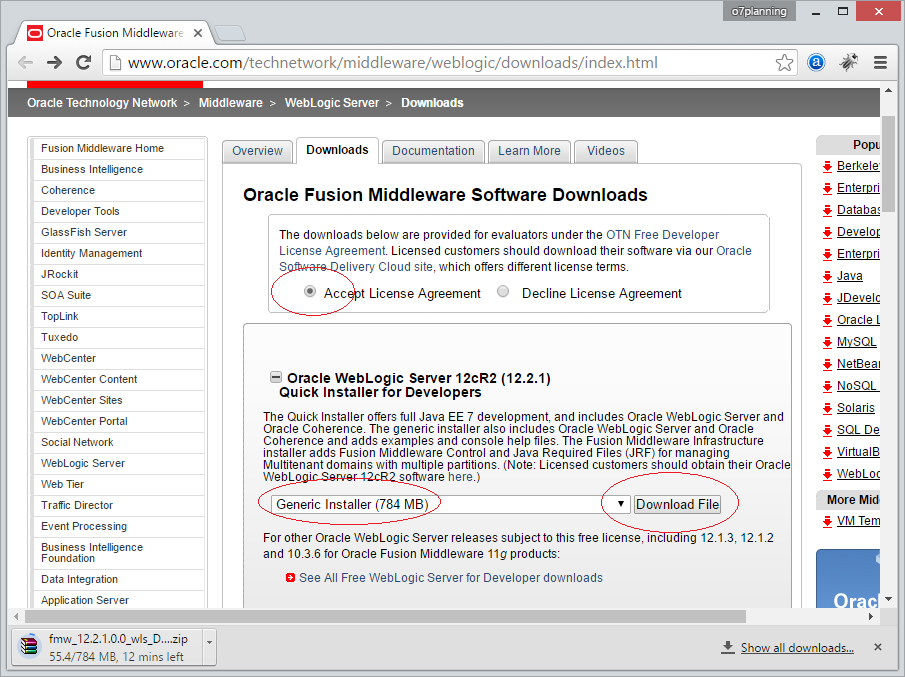Open the Oracle Software Delivery Cloud link
Viewport: 905px width, 677px height.
tap(515, 259)
